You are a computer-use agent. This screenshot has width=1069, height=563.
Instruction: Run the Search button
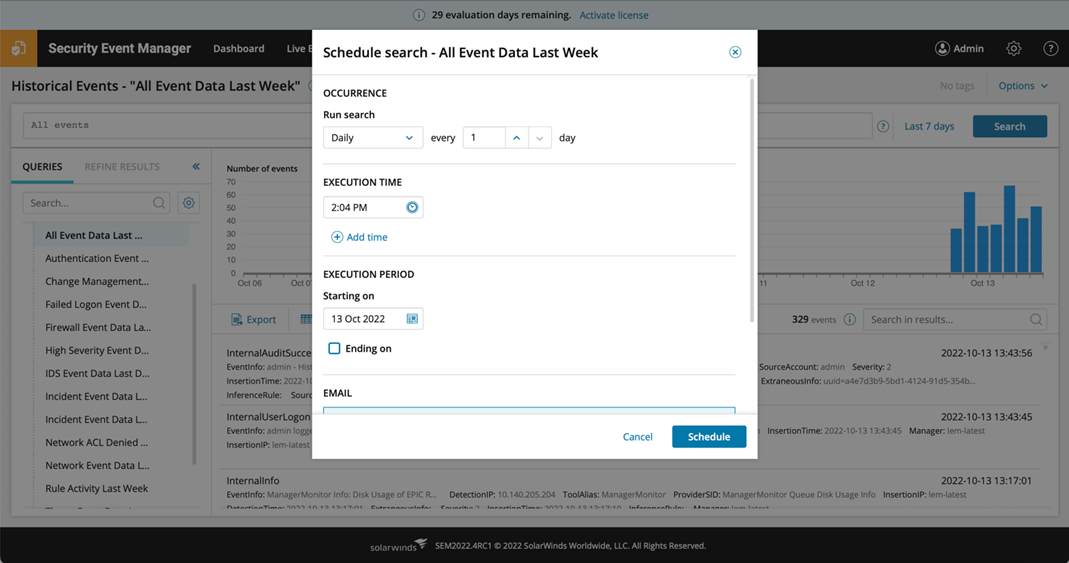pos(1010,126)
